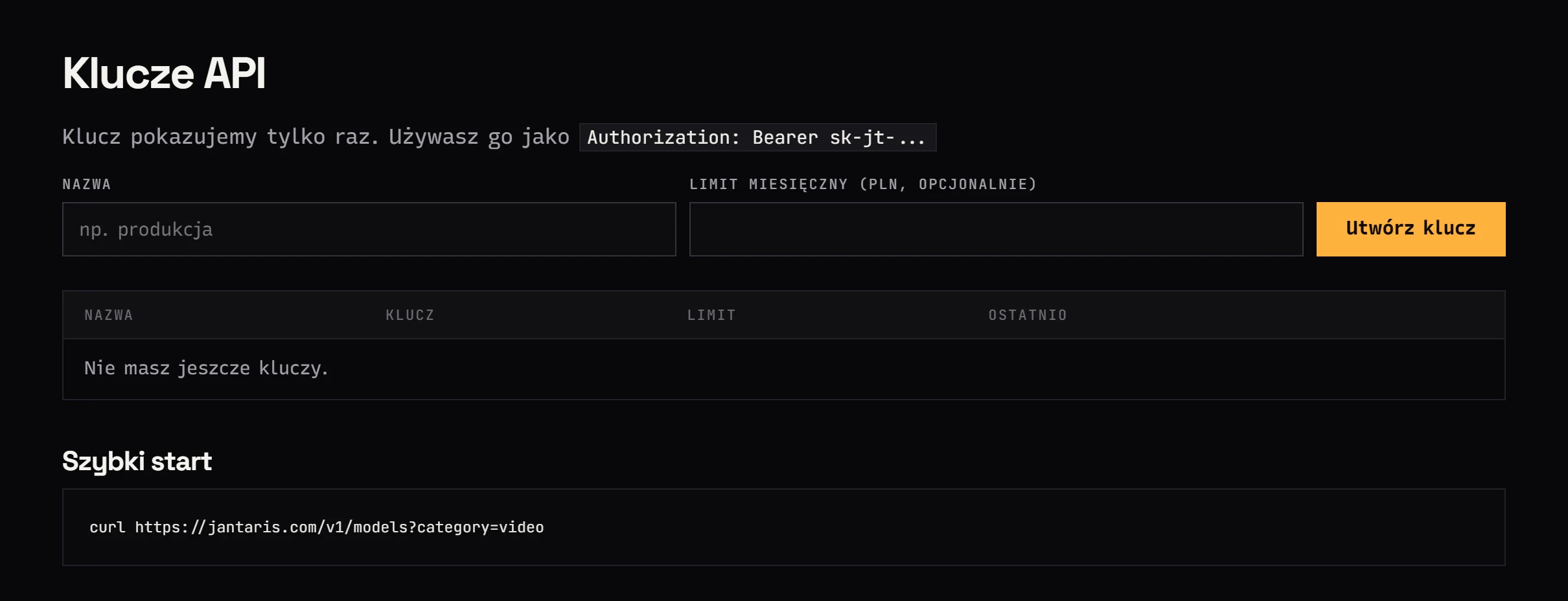This screenshot has height=601, width=1568.
Task: Click the 'Utwórz klucz' button
Action: point(1411,229)
